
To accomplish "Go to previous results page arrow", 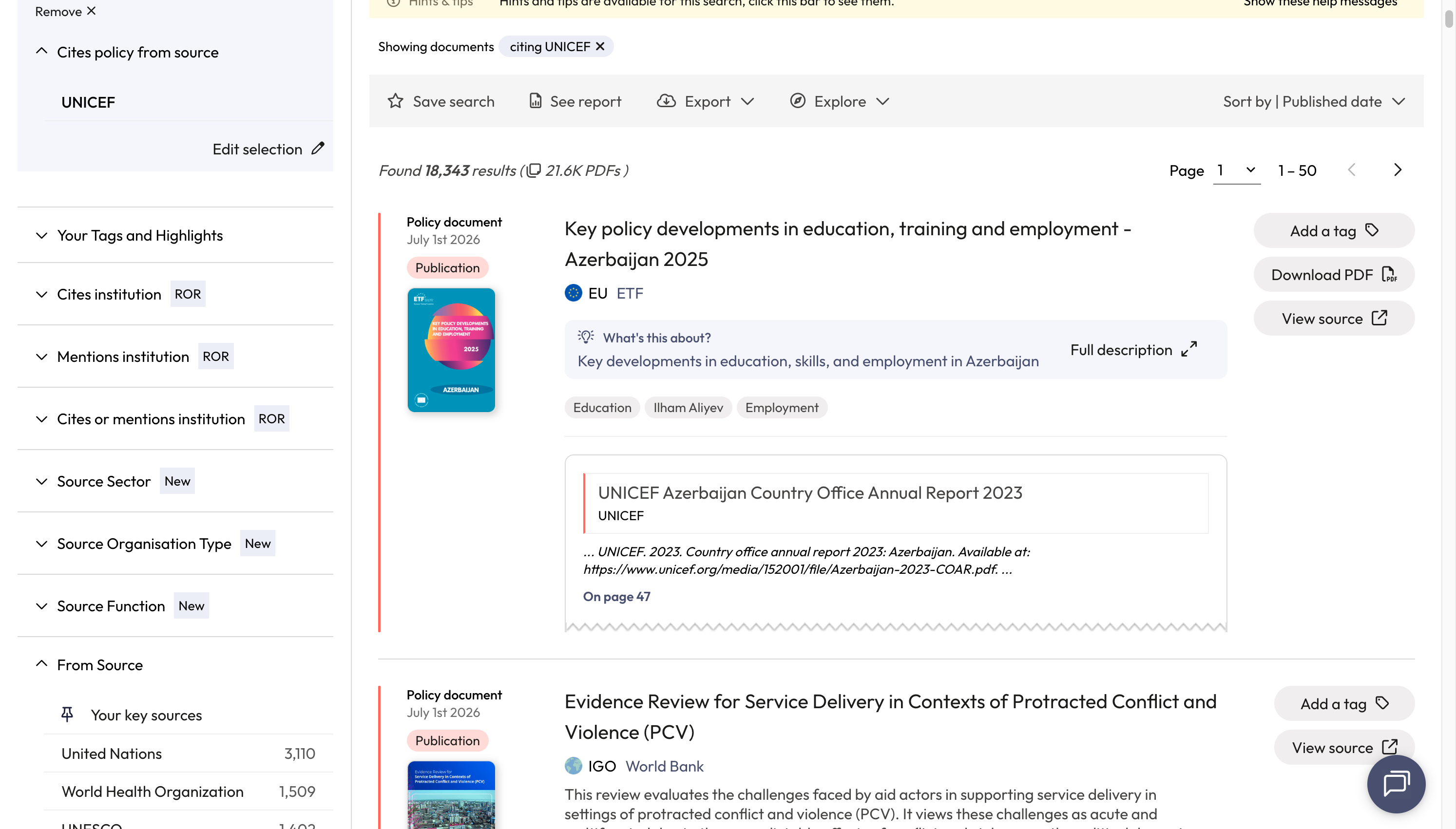I will click(1351, 170).
